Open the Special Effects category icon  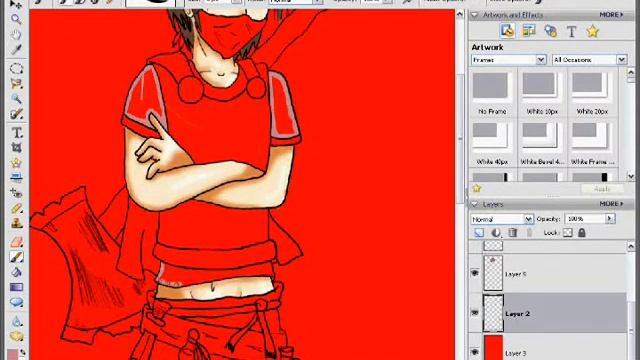[x=550, y=31]
